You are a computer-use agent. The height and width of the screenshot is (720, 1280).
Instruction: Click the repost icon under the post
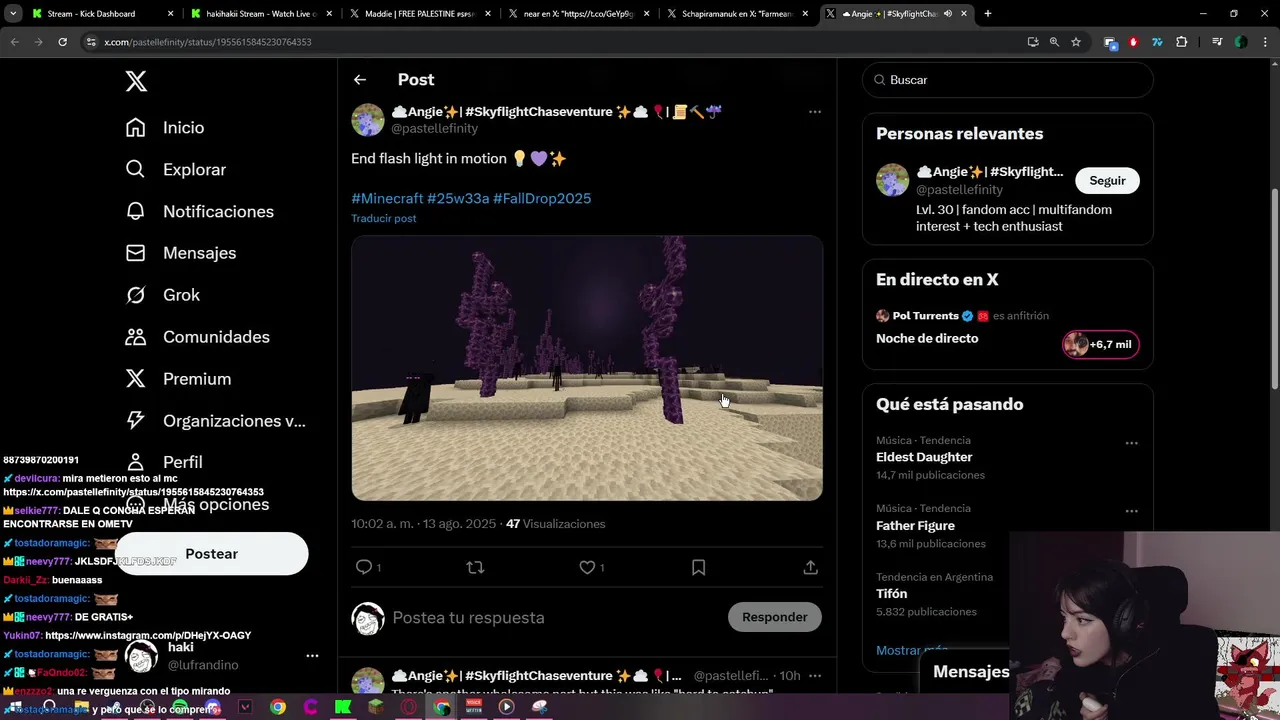click(x=475, y=567)
